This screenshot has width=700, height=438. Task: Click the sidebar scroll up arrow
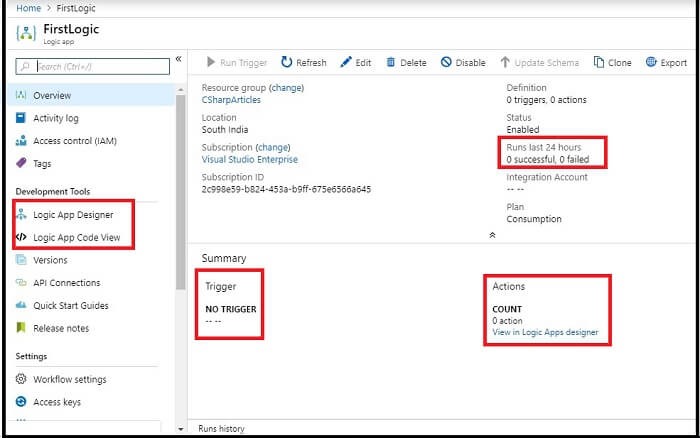[180, 90]
